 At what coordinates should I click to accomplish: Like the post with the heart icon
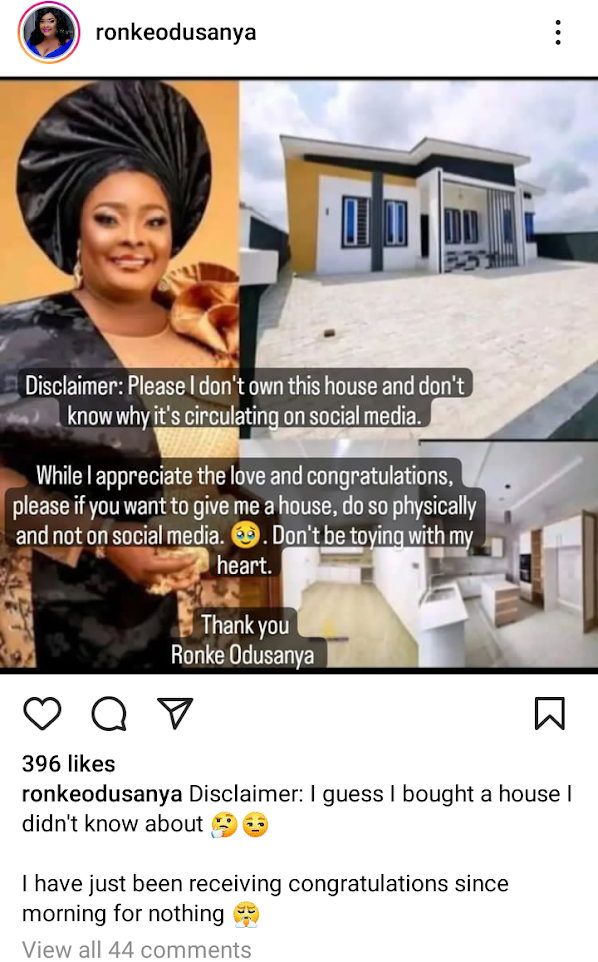click(42, 714)
